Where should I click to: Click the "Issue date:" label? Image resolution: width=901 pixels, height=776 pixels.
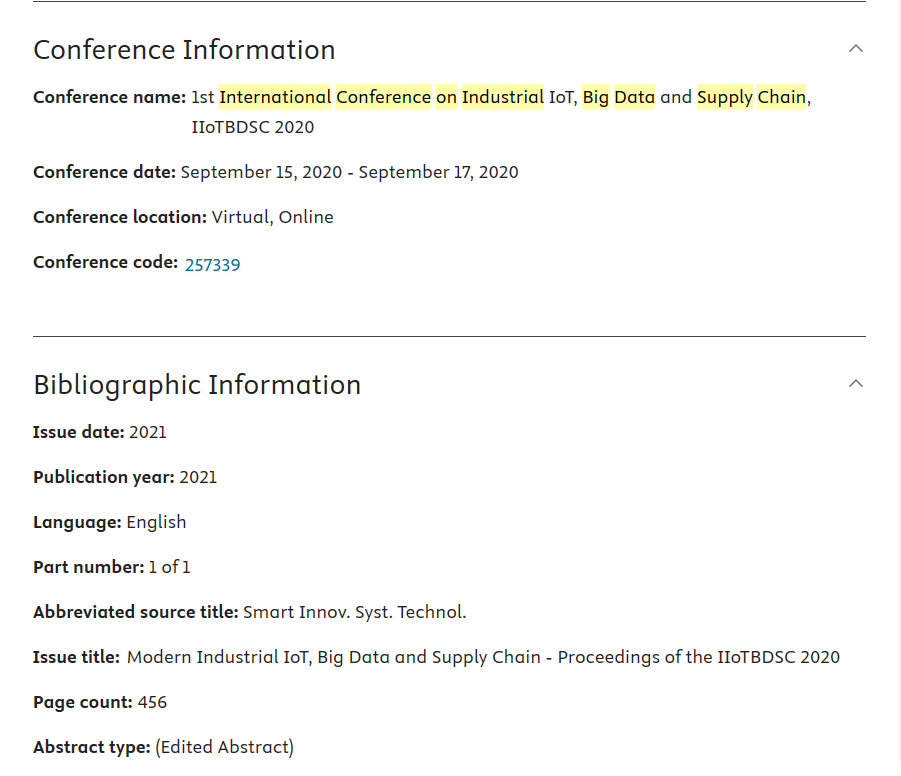(x=78, y=432)
